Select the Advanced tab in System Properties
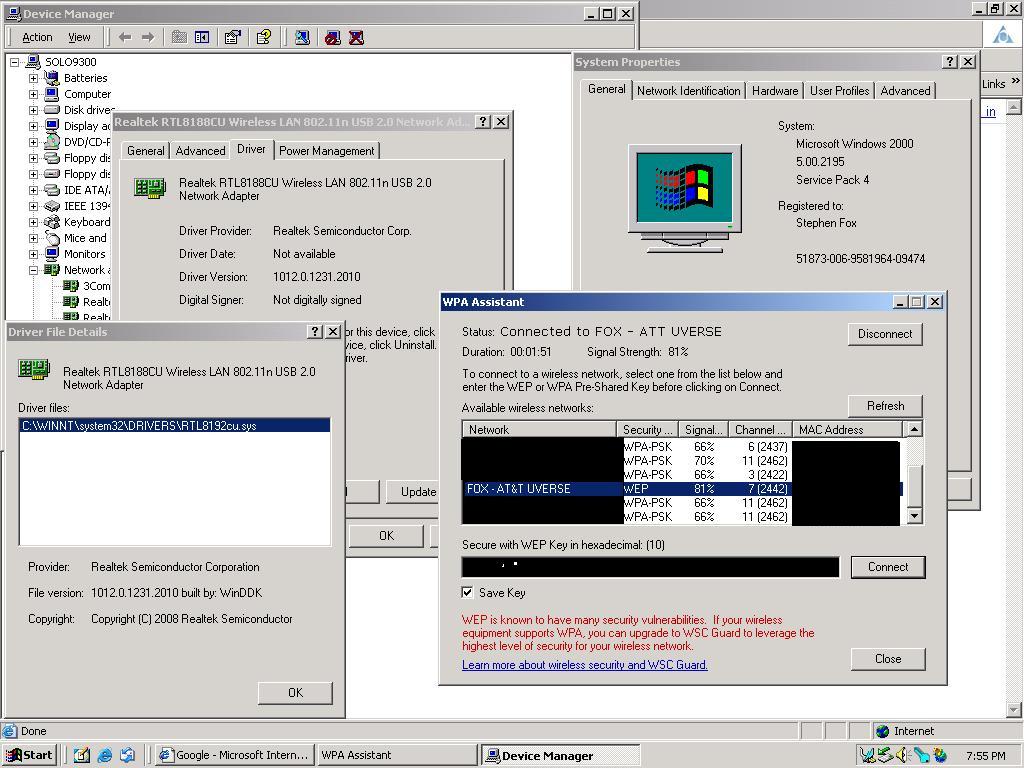The height and width of the screenshot is (768, 1024). (905, 91)
